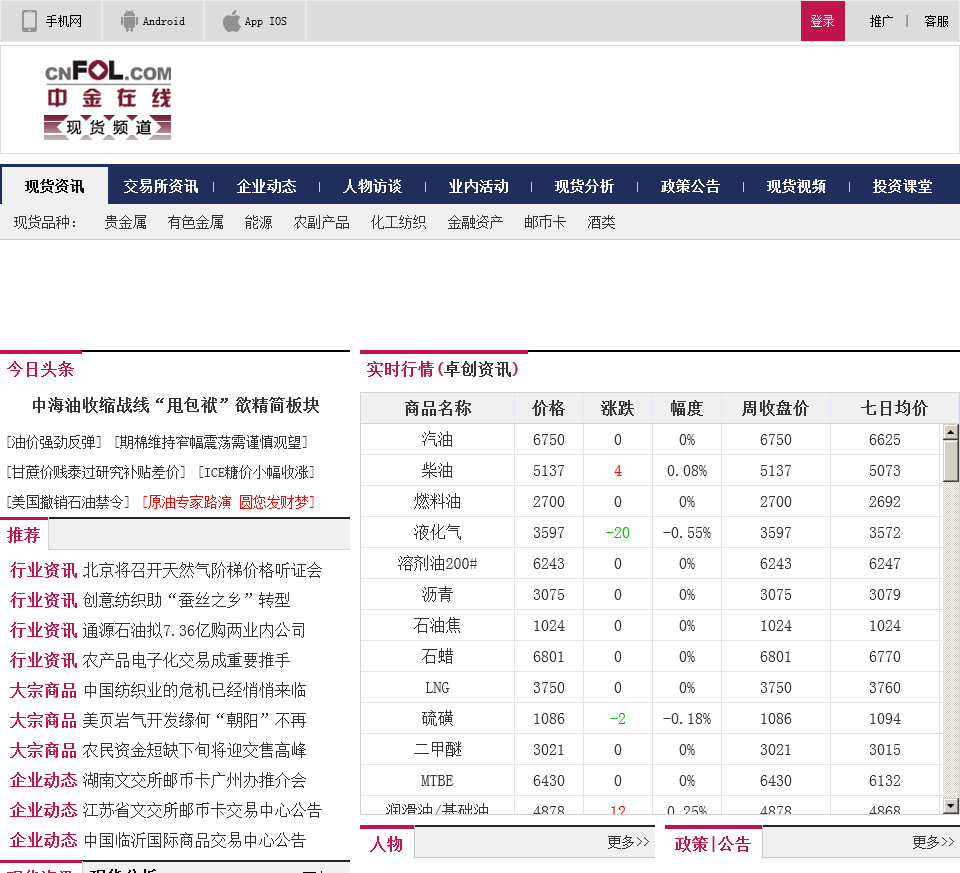
Task: Switch to the 交易所资讯 tab
Action: pos(160,186)
